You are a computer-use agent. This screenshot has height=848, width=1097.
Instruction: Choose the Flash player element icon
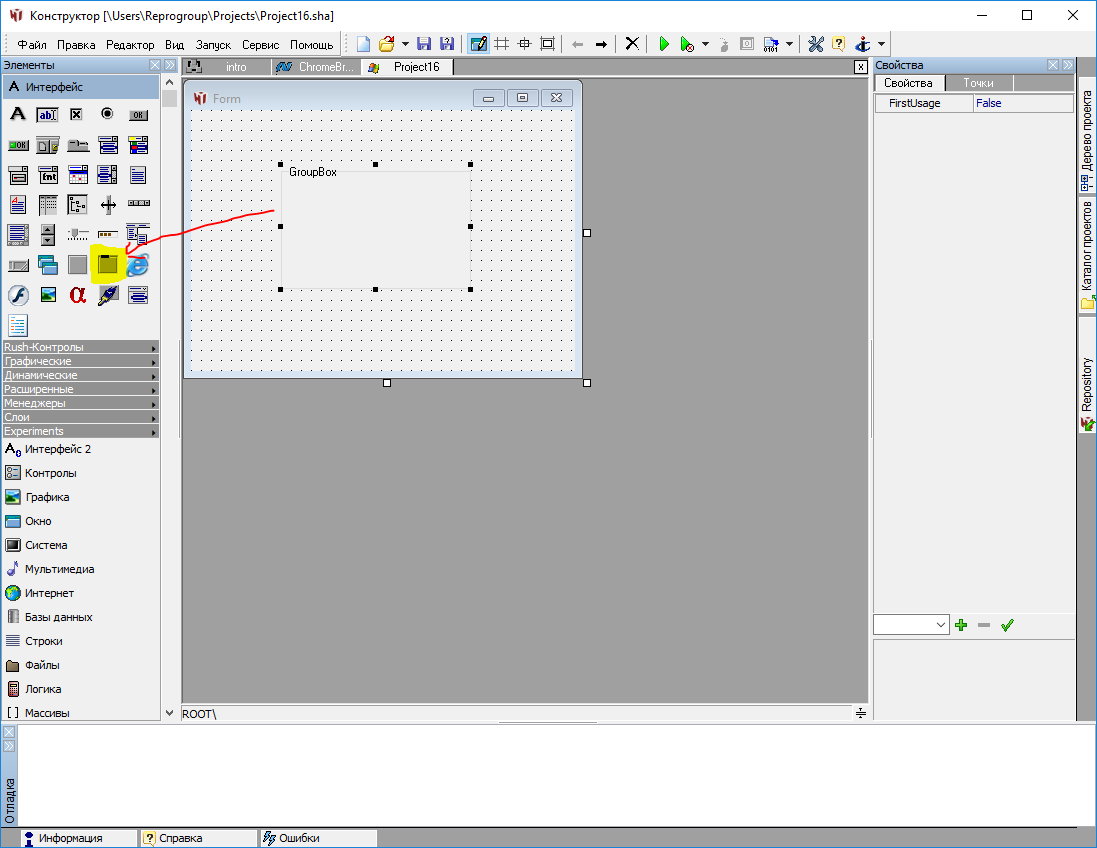point(17,295)
